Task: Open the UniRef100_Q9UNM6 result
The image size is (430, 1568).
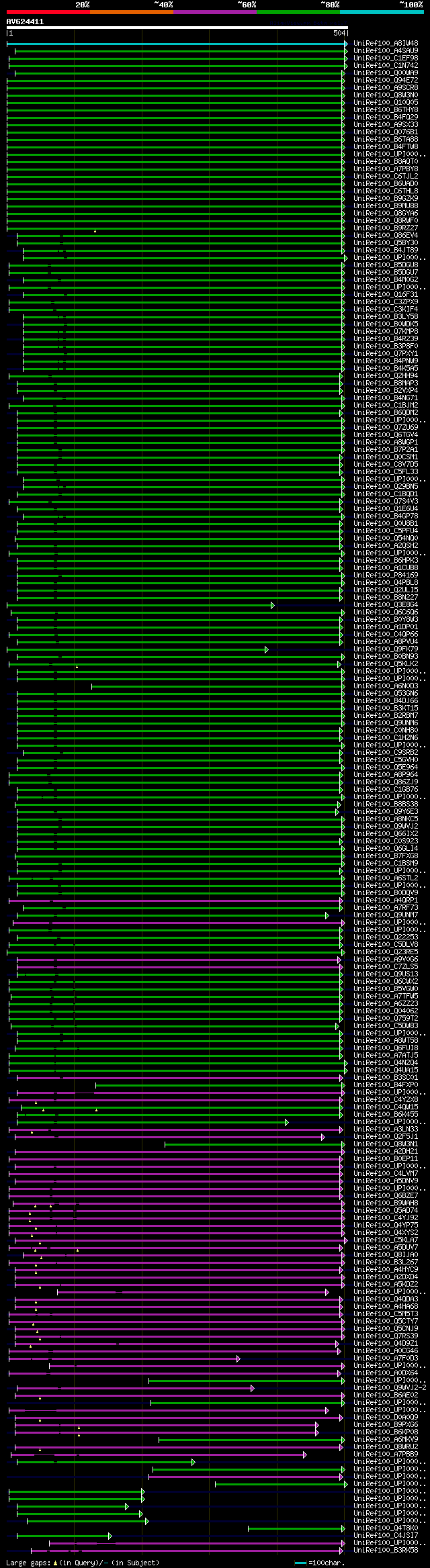Action: [x=386, y=723]
